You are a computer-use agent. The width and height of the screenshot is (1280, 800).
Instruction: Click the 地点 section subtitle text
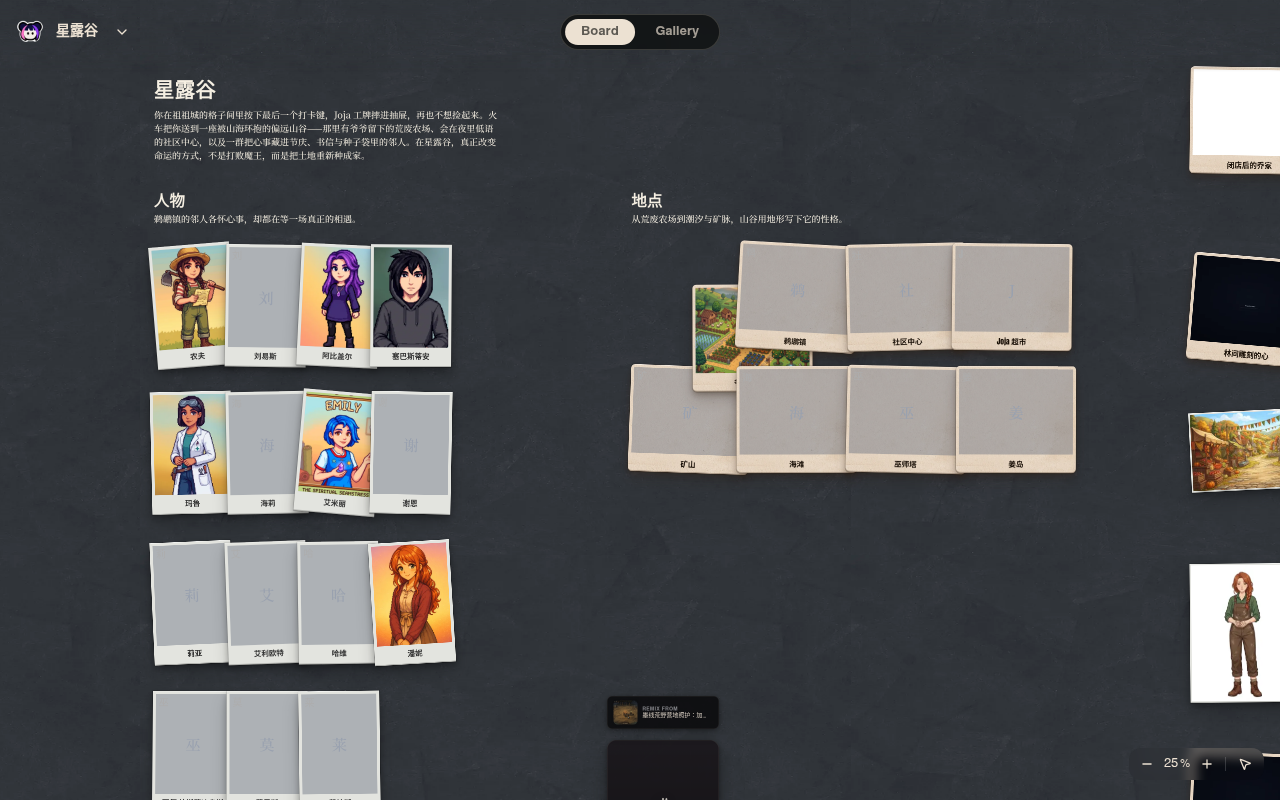coord(739,219)
